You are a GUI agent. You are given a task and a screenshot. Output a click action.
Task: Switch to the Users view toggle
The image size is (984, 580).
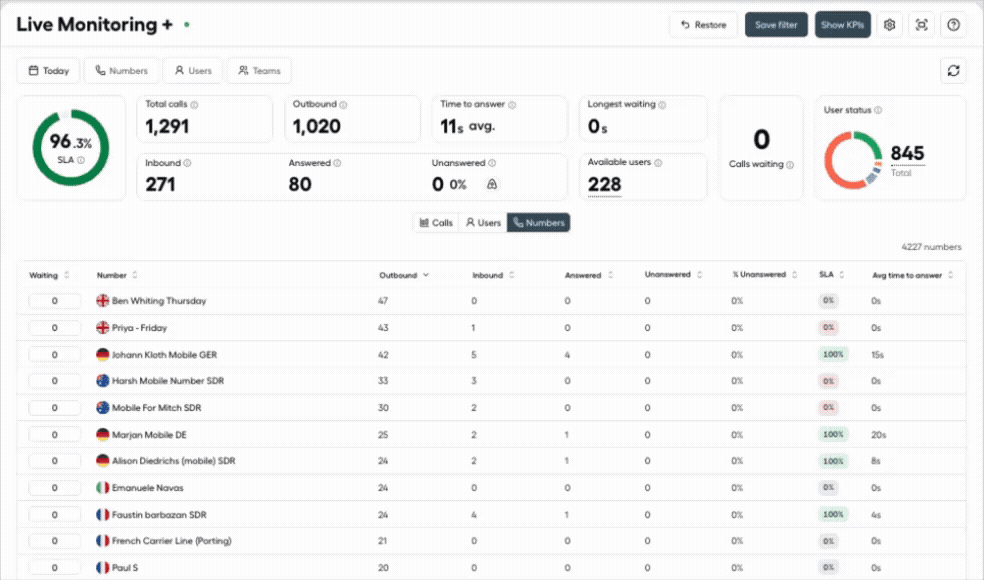483,223
